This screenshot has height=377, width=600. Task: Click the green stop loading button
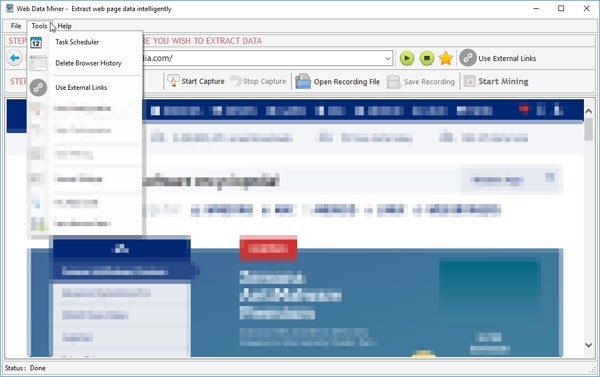click(x=427, y=58)
